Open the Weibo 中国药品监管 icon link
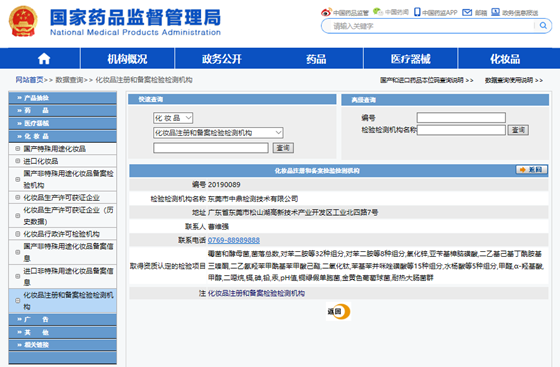 click(326, 12)
